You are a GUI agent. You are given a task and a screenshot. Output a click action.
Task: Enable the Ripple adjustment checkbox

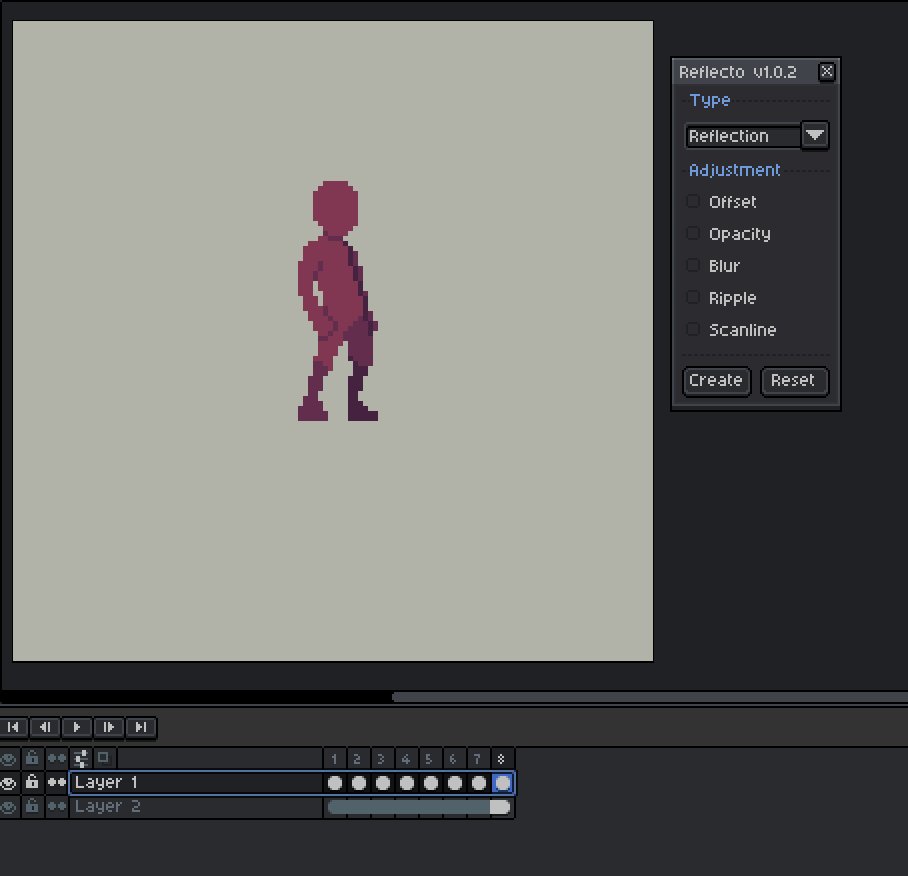pyautogui.click(x=693, y=298)
